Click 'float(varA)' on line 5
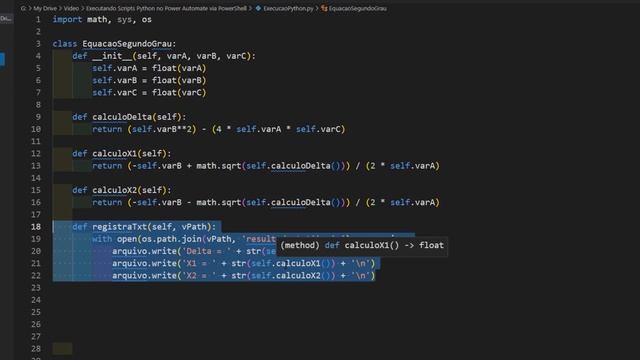Viewport: 640px width, 360px height. [179, 68]
